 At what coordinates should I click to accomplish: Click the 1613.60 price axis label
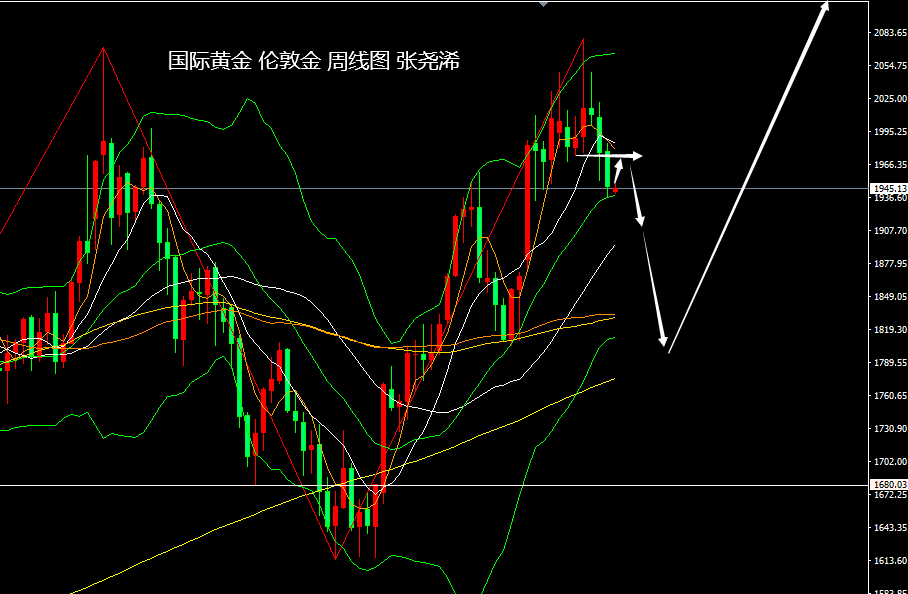(891, 561)
